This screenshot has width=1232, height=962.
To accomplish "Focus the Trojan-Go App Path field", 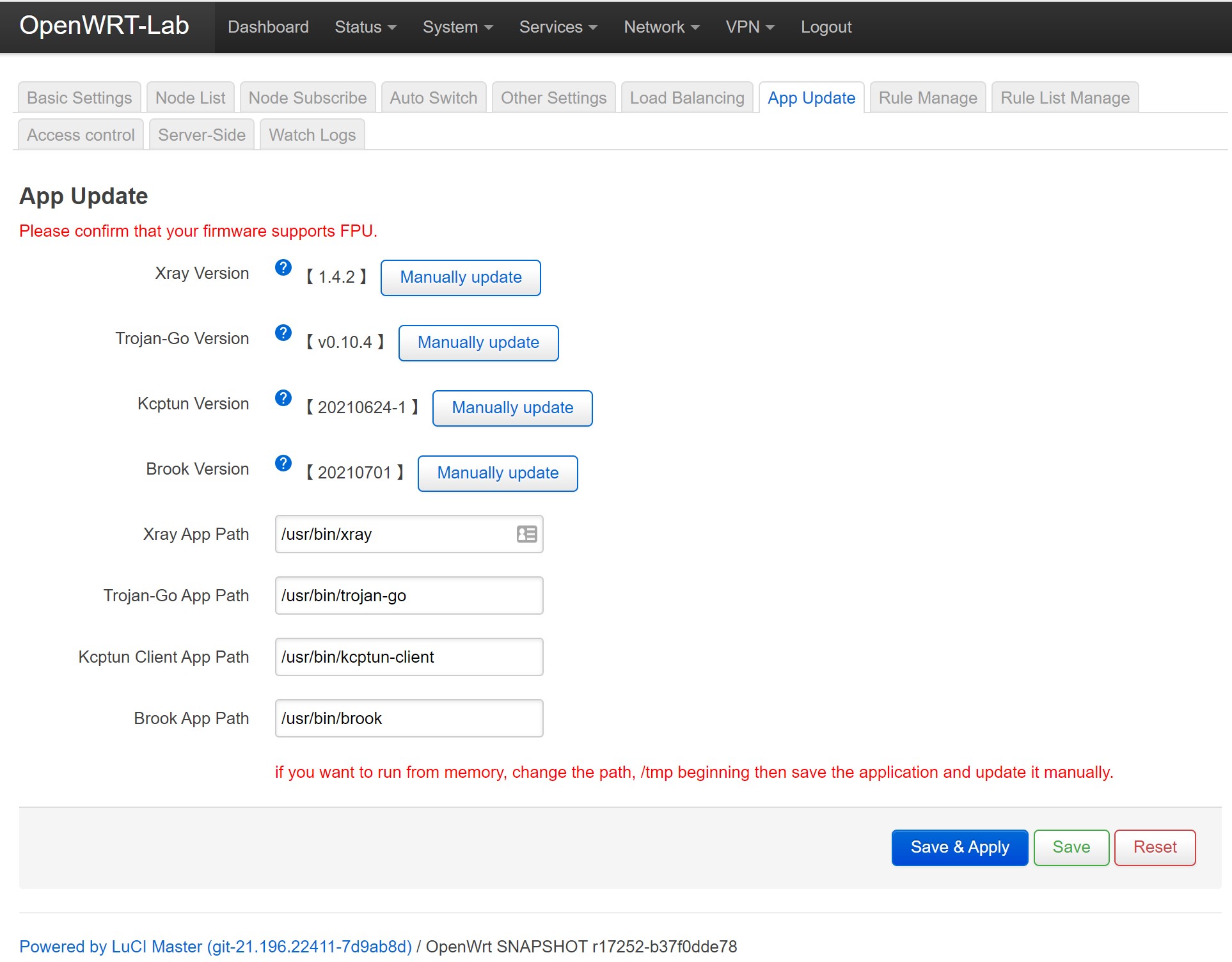I will (x=409, y=595).
